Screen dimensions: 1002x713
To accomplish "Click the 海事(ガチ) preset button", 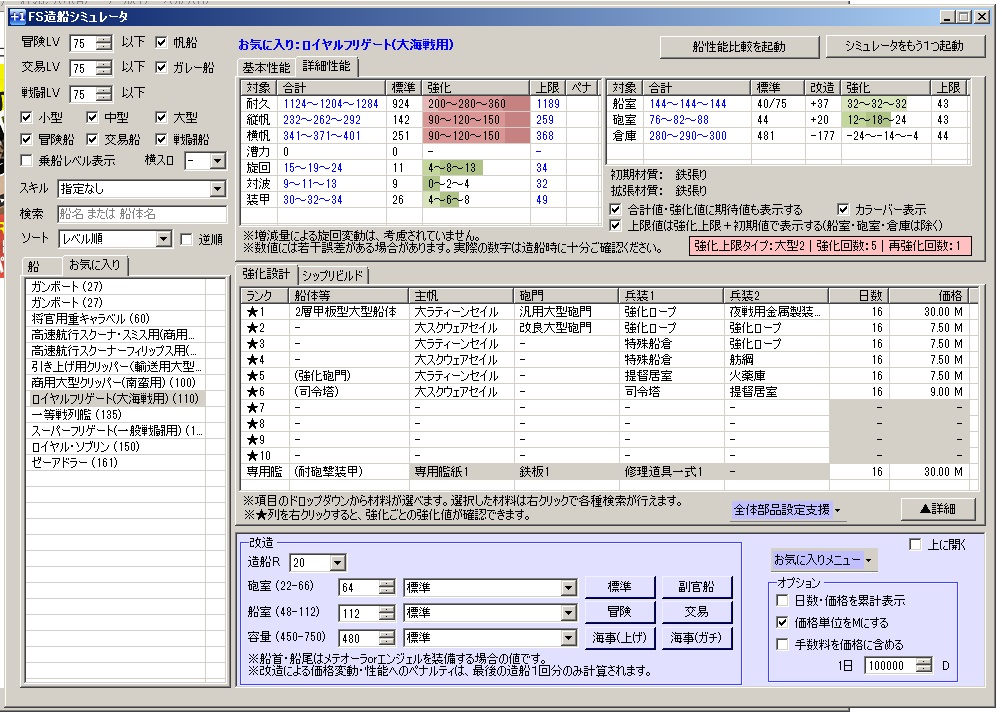I will pyautogui.click(x=696, y=638).
